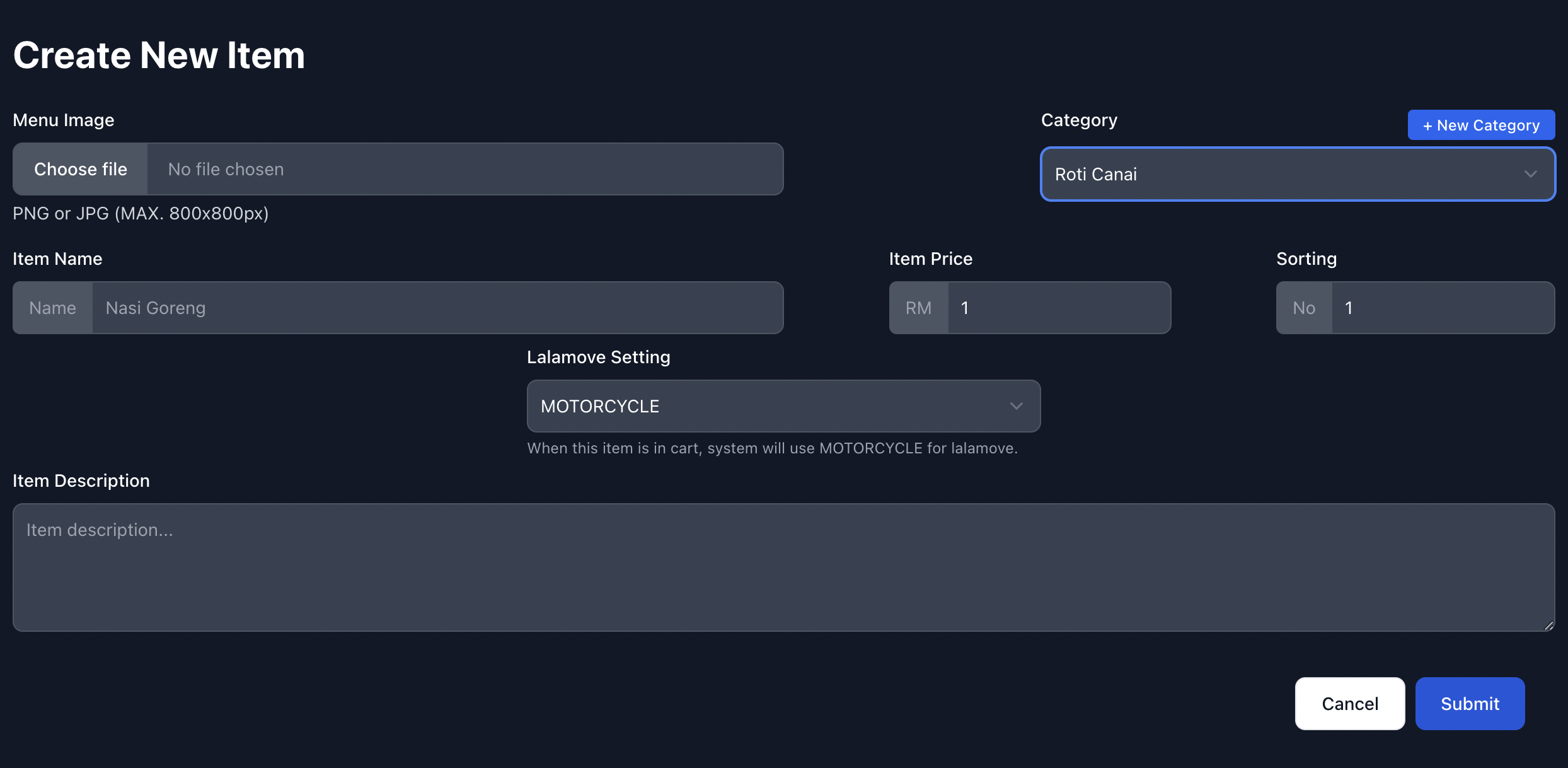Click the Lalamove Setting chevron icon

coord(1016,406)
